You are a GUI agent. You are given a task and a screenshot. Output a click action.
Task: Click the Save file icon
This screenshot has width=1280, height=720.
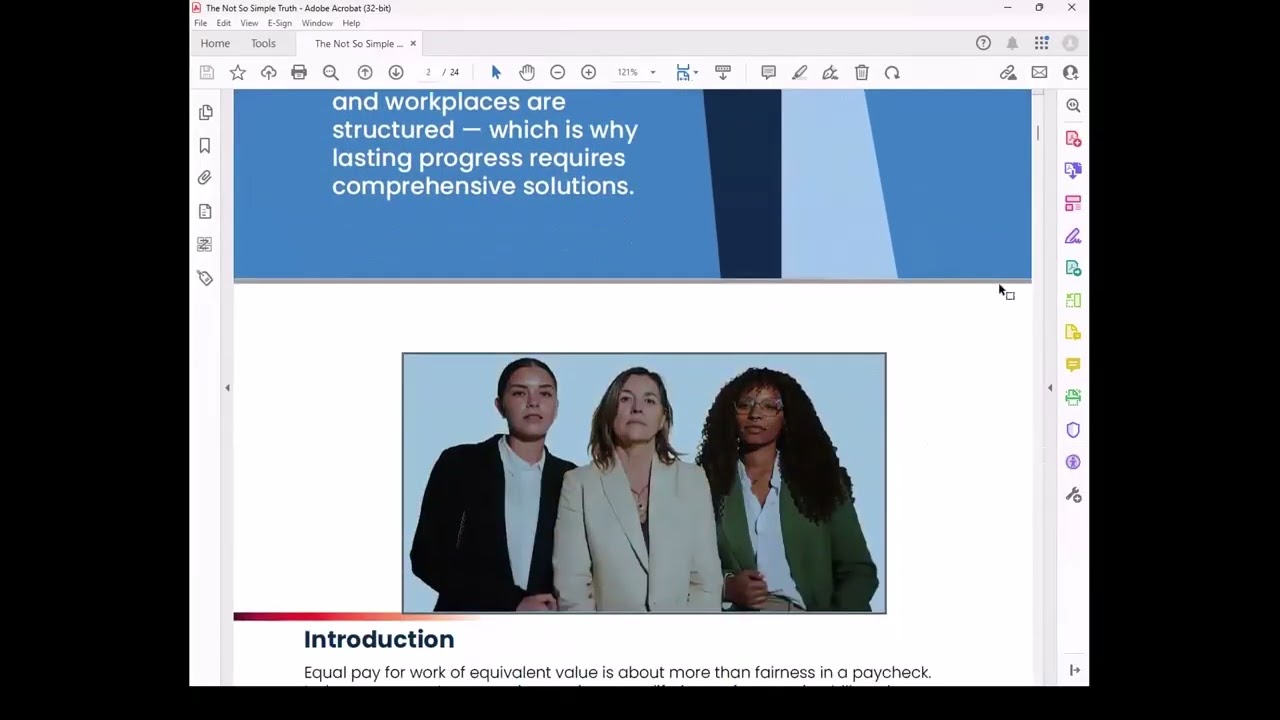[x=206, y=72]
